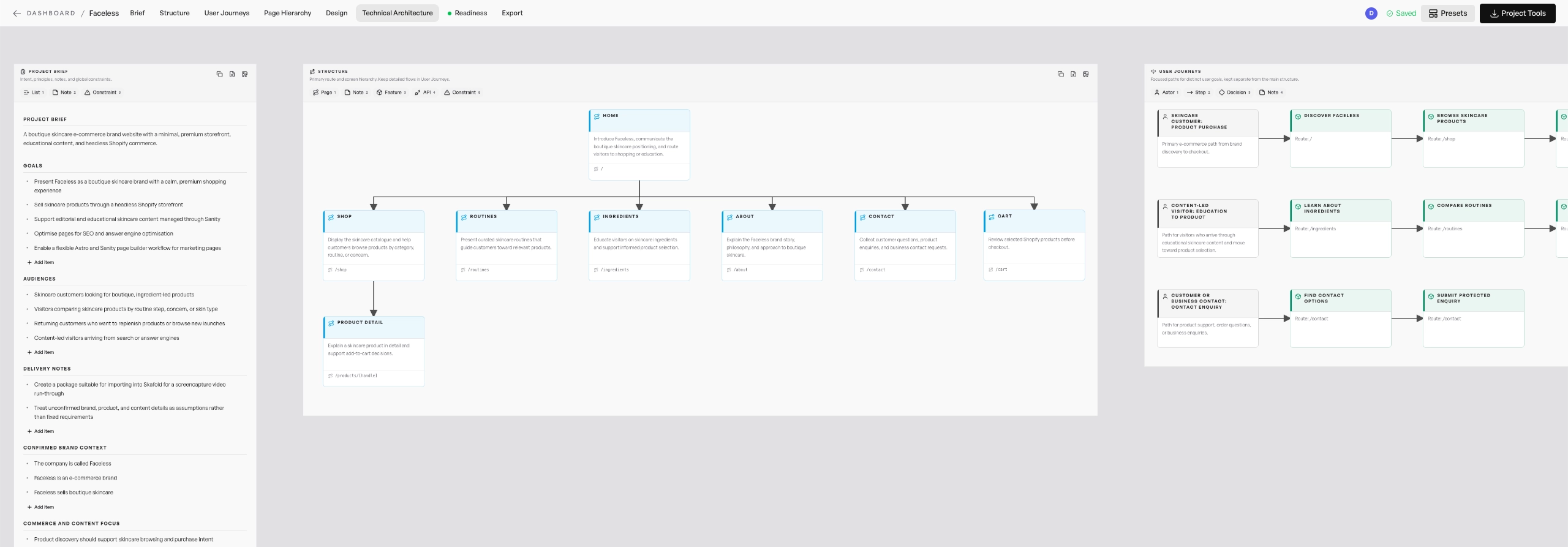This screenshot has height=547, width=1568.
Task: Copy the Structure panel contents
Action: (x=1061, y=74)
